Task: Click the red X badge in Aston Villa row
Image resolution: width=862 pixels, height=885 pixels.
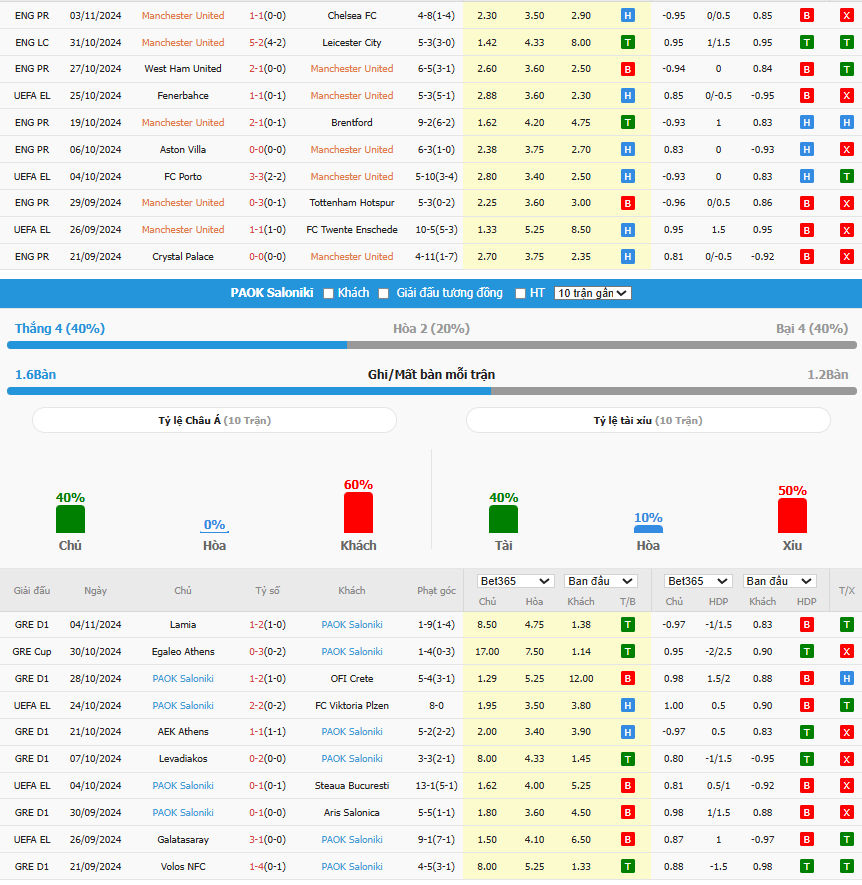Action: (846, 150)
